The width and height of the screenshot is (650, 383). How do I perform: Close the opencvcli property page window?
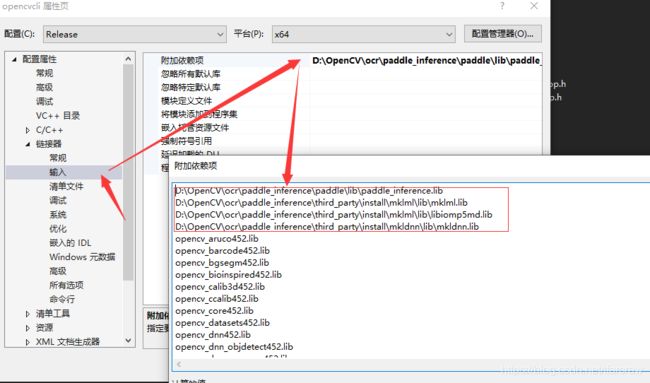(534, 6)
